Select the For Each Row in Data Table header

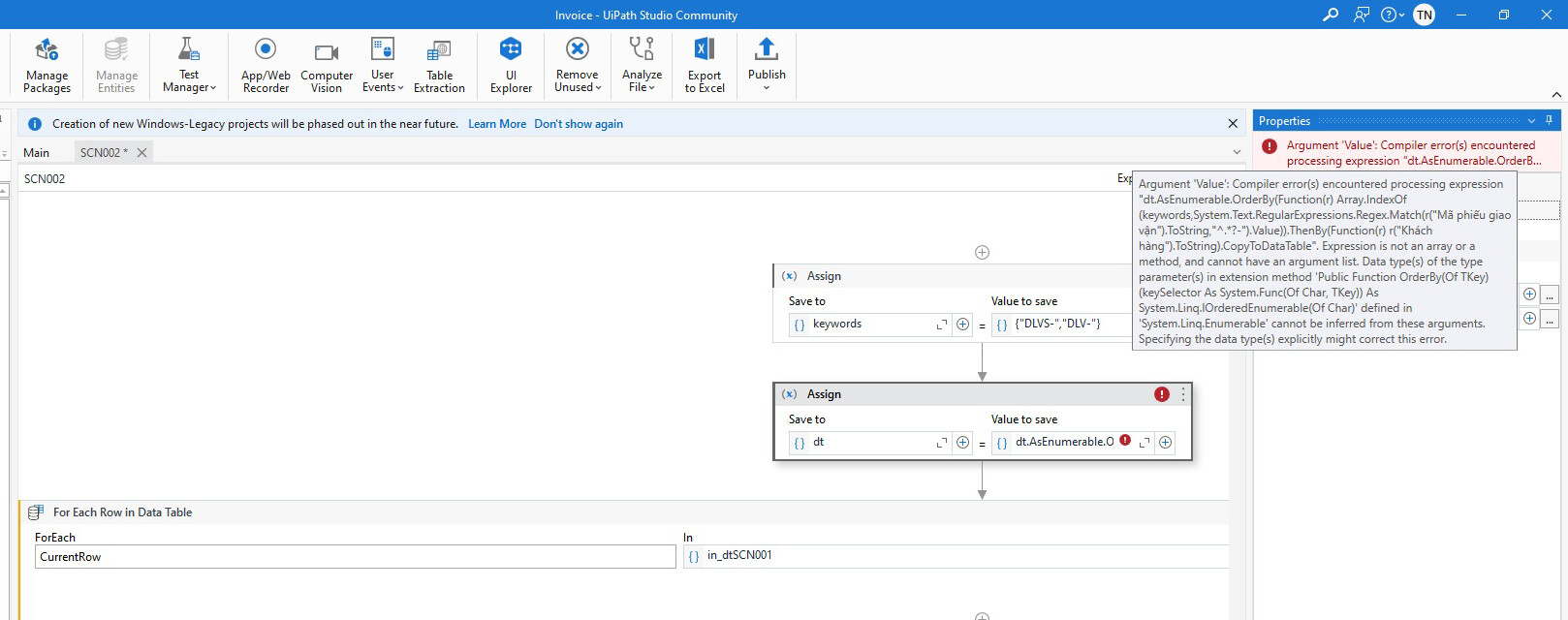pyautogui.click(x=624, y=512)
